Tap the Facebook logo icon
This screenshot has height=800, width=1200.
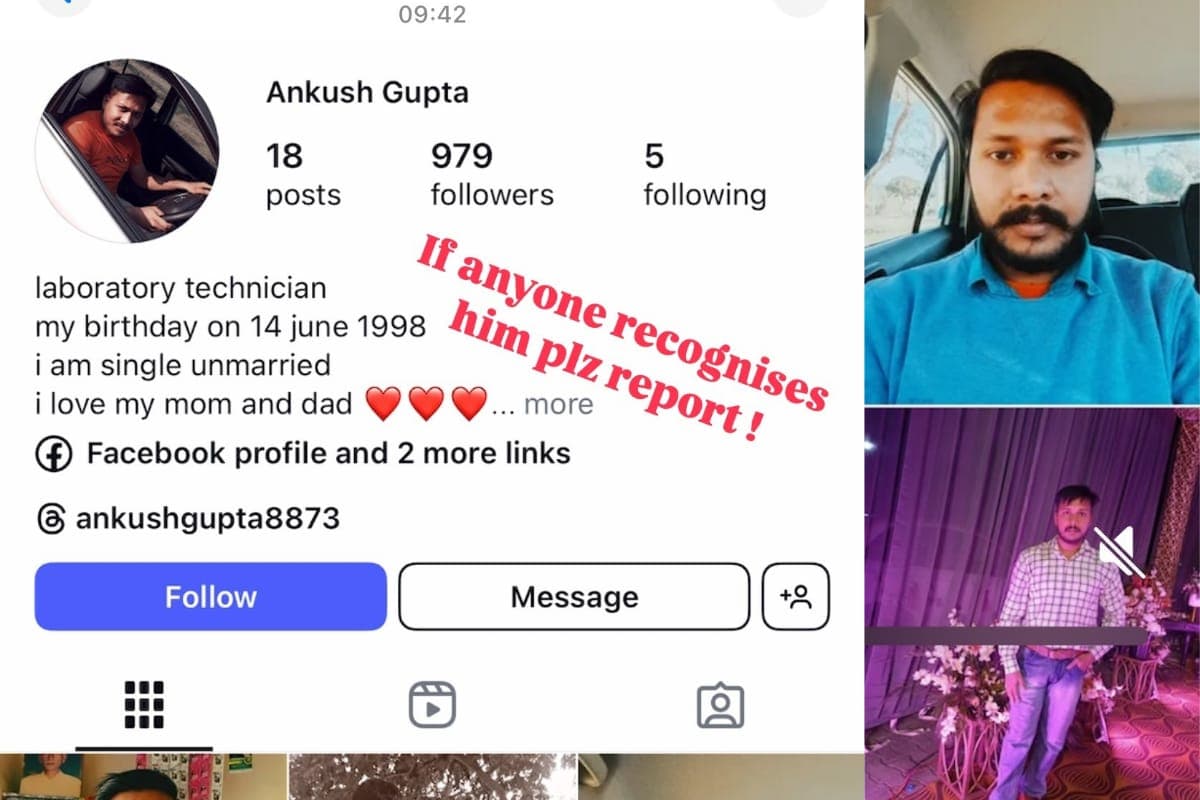coord(54,454)
